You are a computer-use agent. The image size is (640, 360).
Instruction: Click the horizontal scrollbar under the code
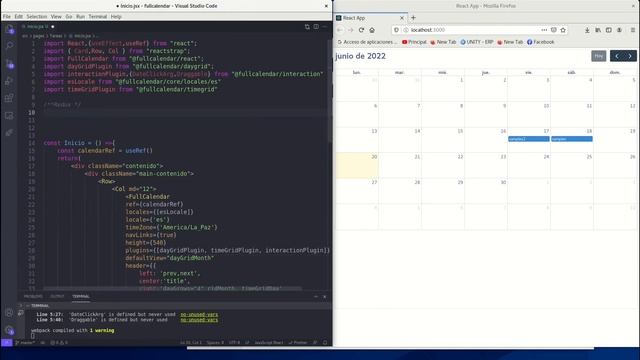coord(173,288)
